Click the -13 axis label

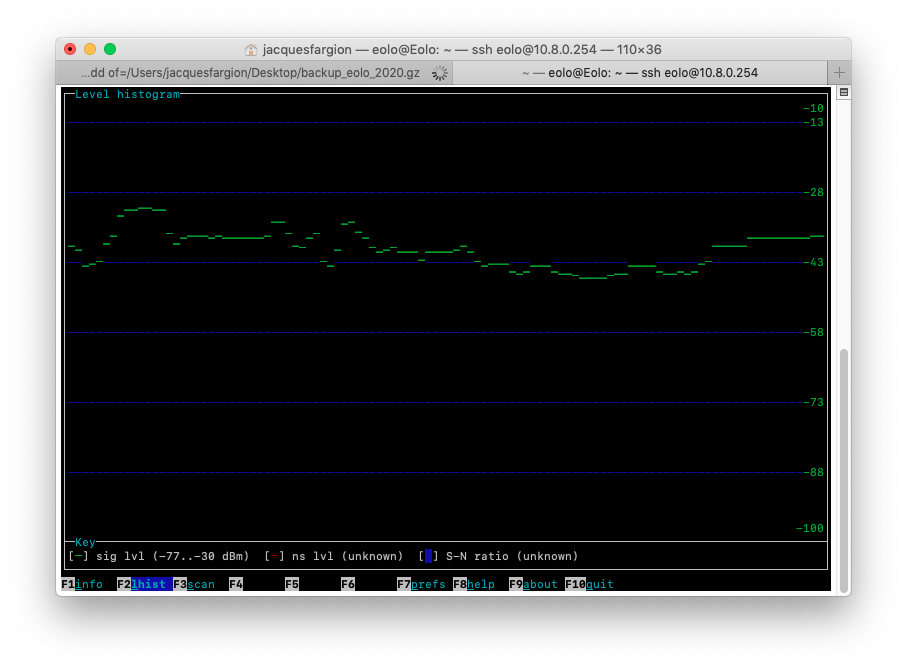(x=813, y=122)
